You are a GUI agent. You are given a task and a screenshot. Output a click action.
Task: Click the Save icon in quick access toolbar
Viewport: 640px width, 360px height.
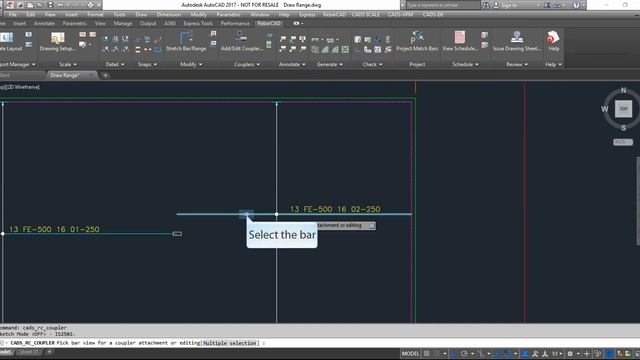click(50, 5)
